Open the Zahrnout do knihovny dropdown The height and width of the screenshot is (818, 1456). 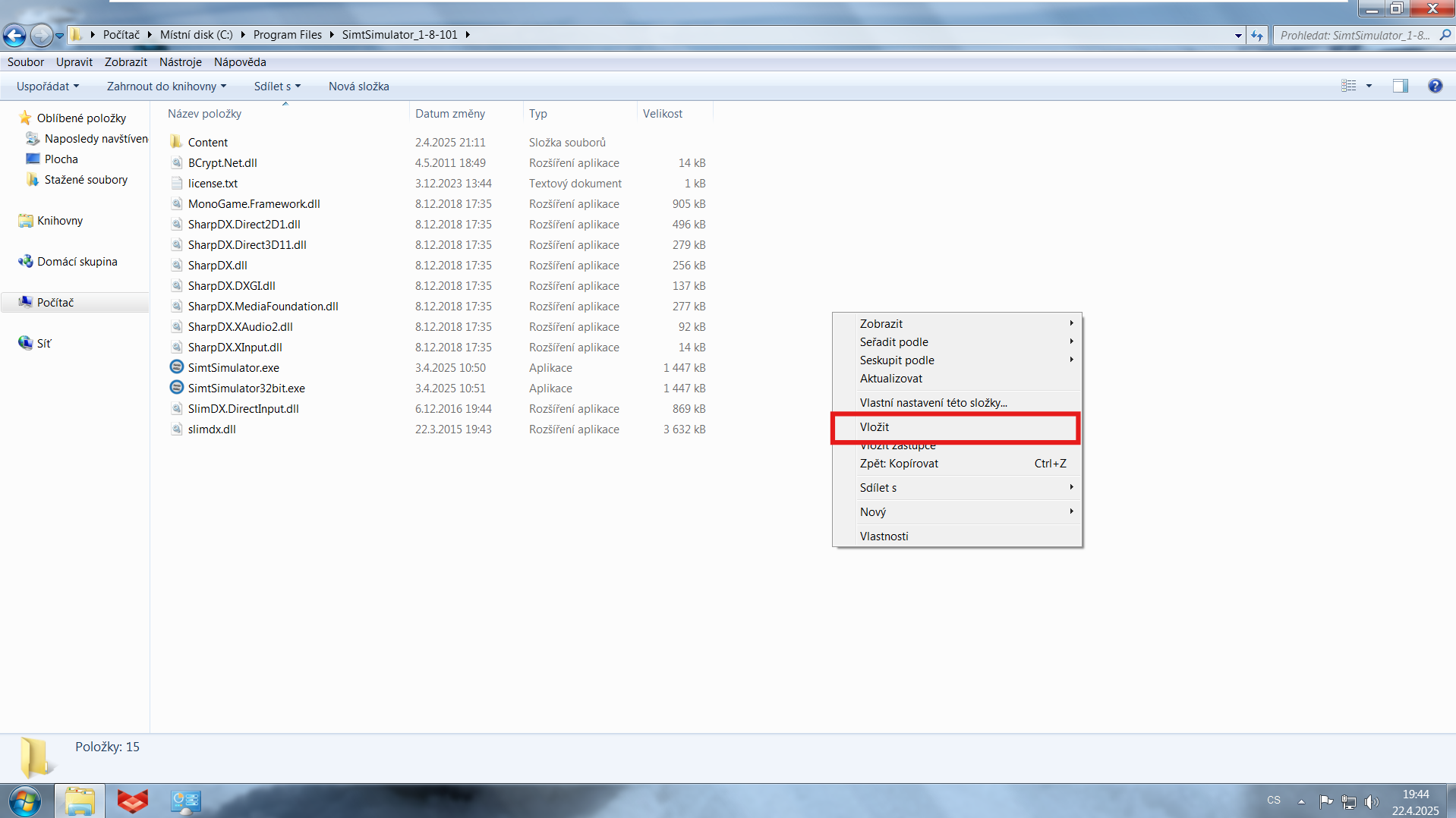tap(166, 87)
